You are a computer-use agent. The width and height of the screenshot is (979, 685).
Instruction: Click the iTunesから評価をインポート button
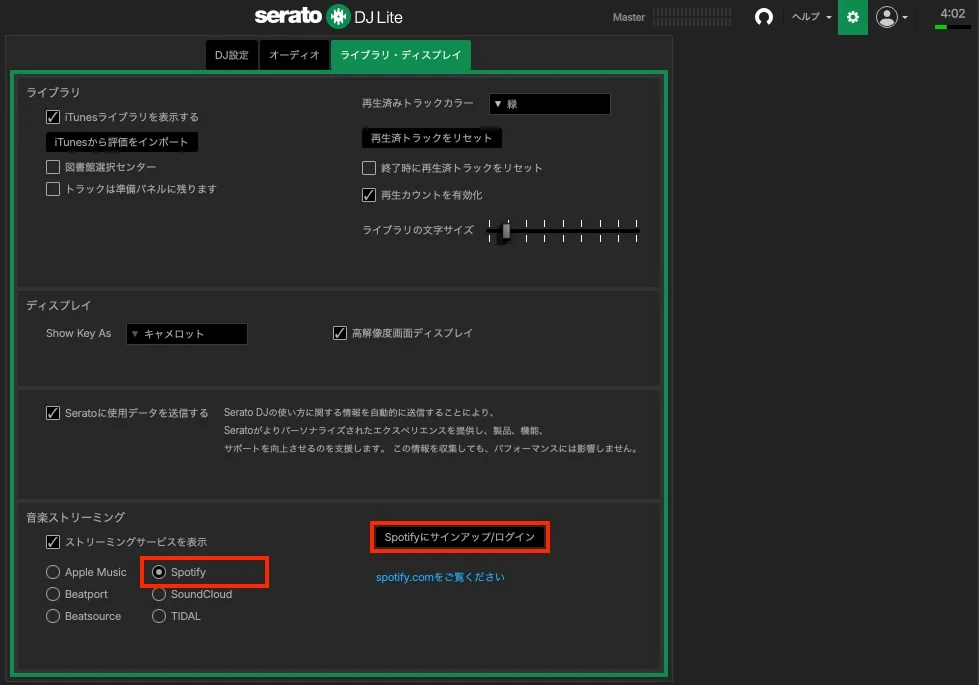(x=121, y=141)
